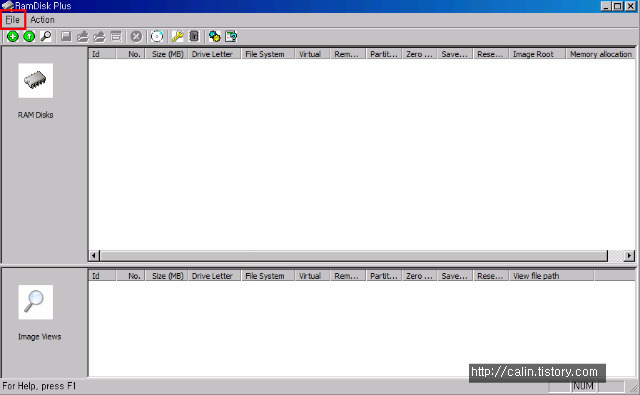640x395 pixels.
Task: Click the NUM status bar indicator
Action: pyautogui.click(x=583, y=386)
